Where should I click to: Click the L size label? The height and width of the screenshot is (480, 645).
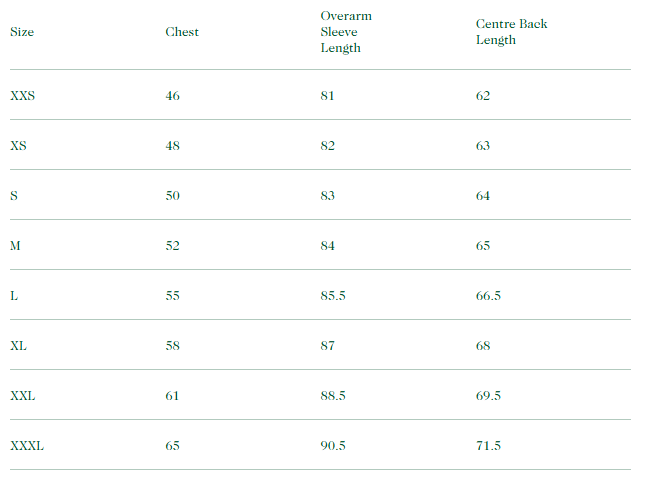click(14, 296)
